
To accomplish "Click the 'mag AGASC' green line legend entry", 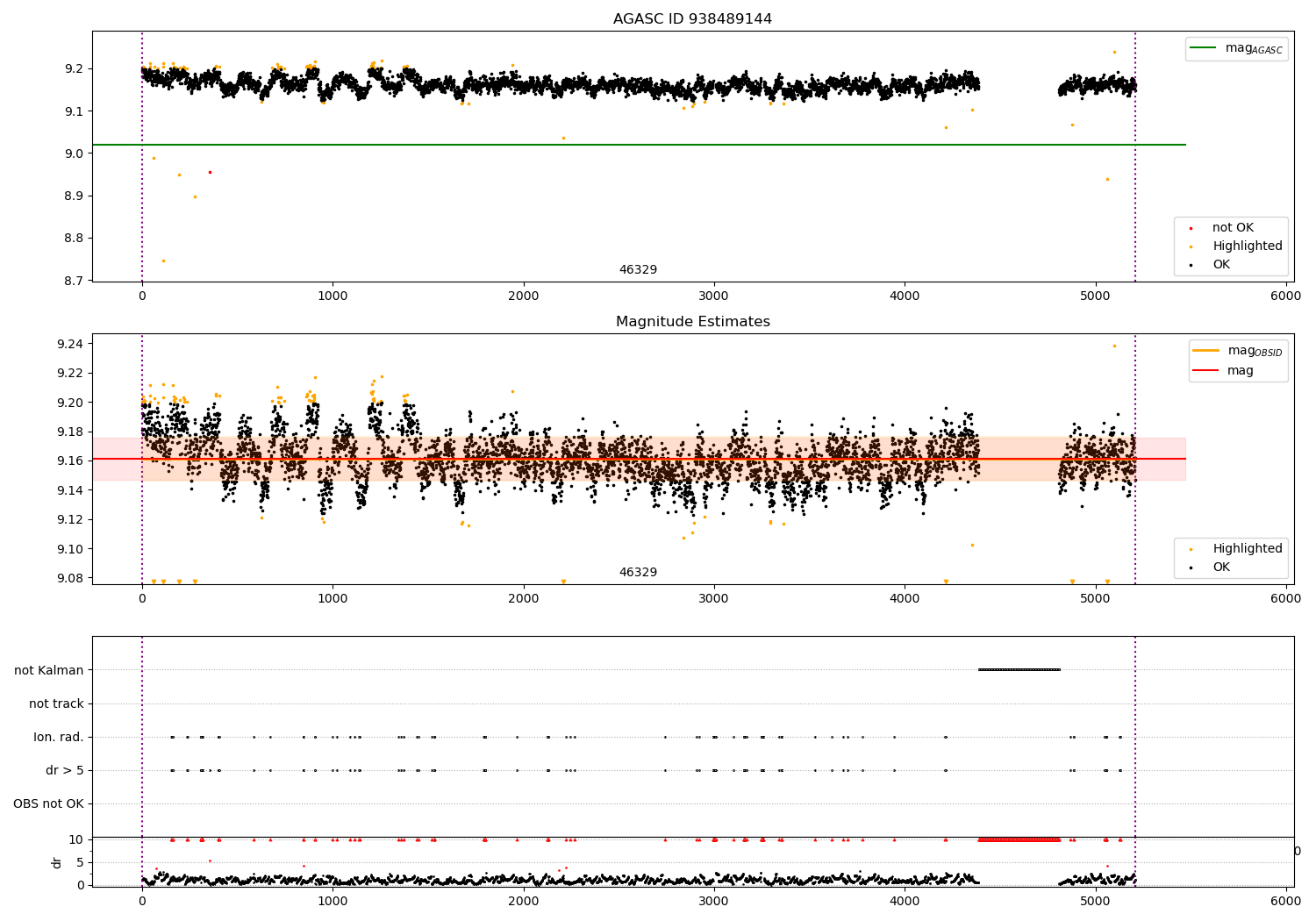I will pyautogui.click(x=1235, y=48).
